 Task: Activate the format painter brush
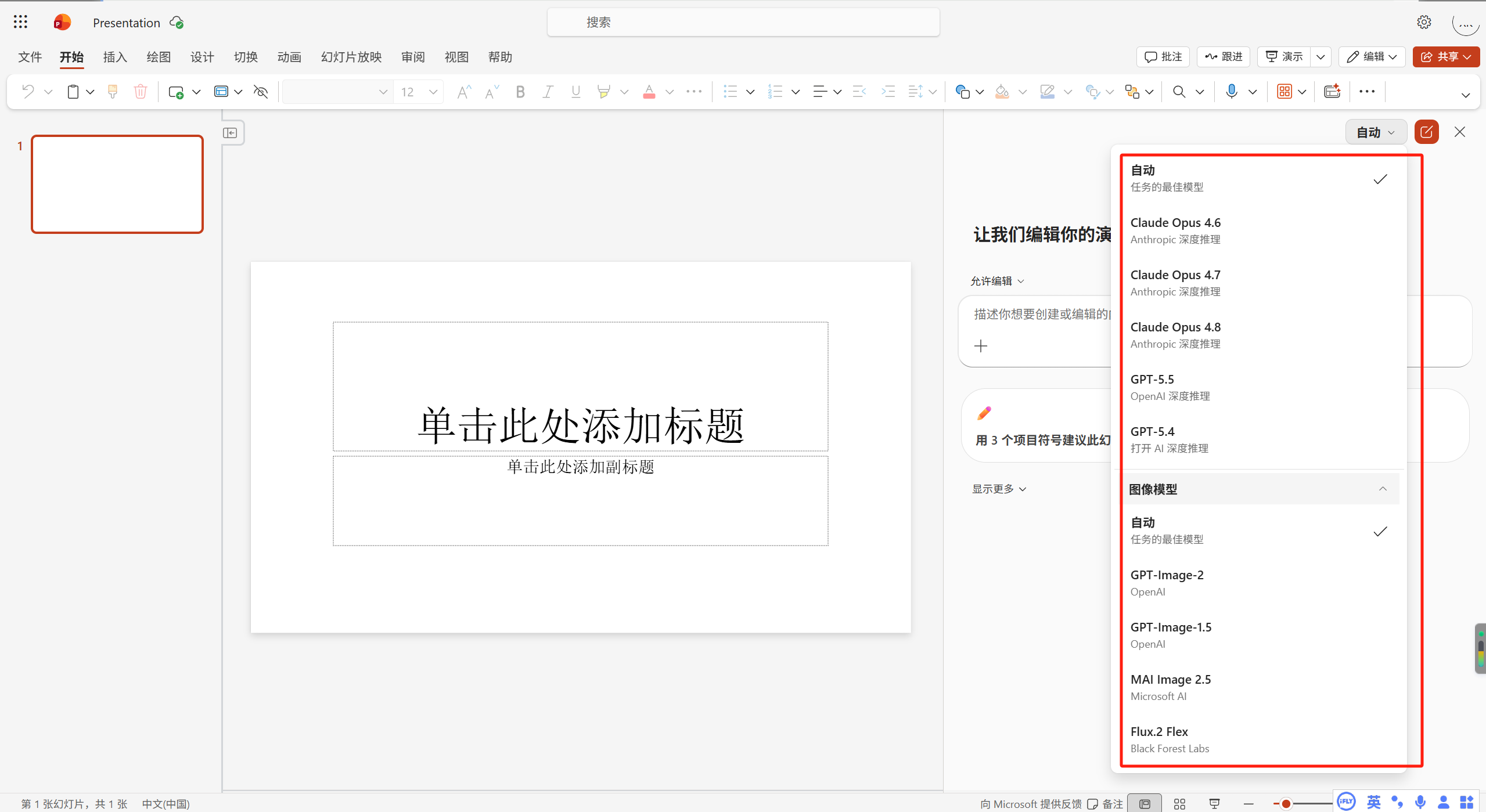(113, 92)
